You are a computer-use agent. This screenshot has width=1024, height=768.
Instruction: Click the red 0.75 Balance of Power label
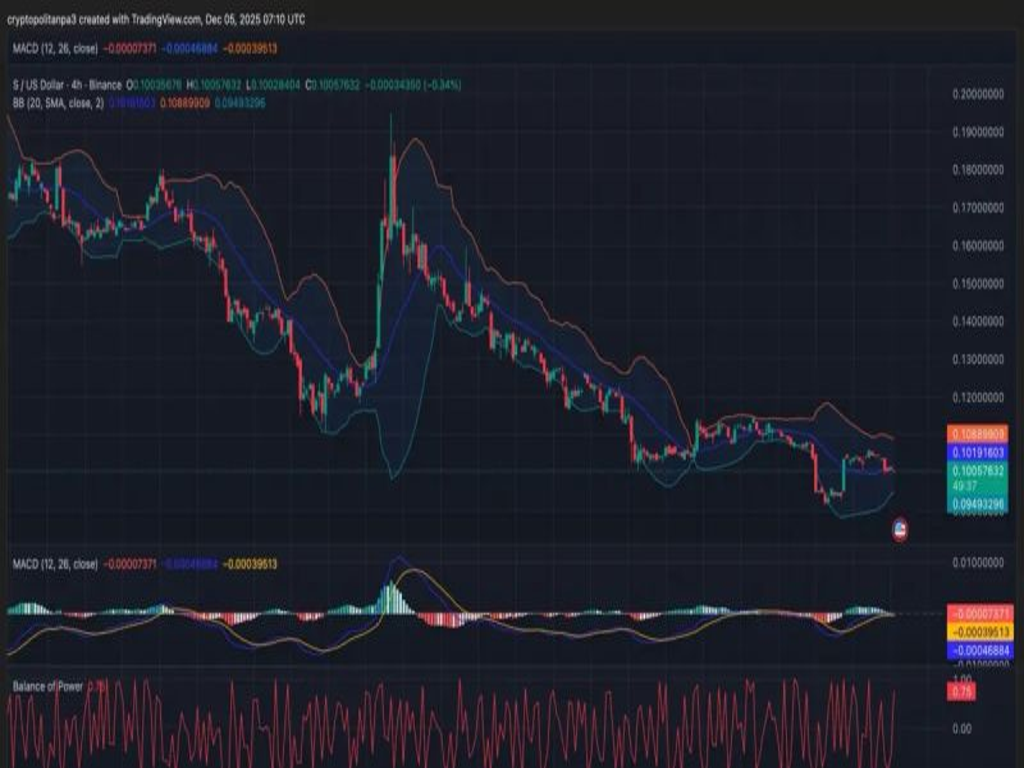click(963, 691)
